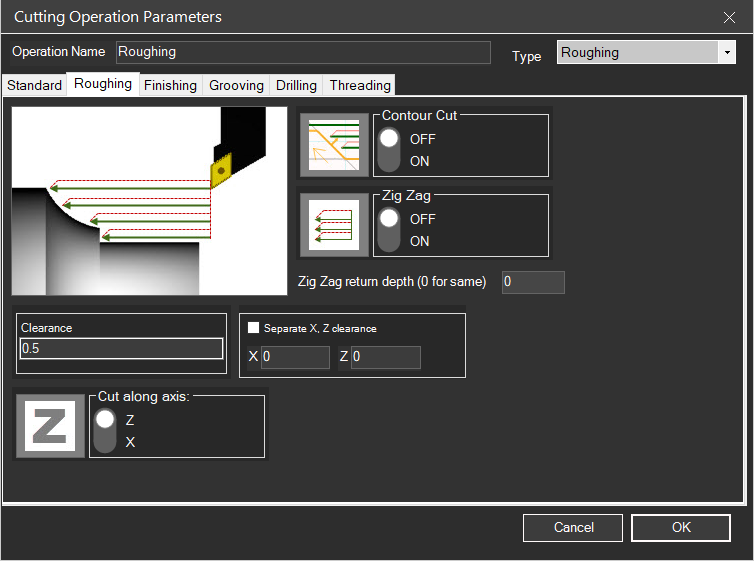Switch to the Standard tab
The height and width of the screenshot is (561, 754).
pyautogui.click(x=34, y=85)
